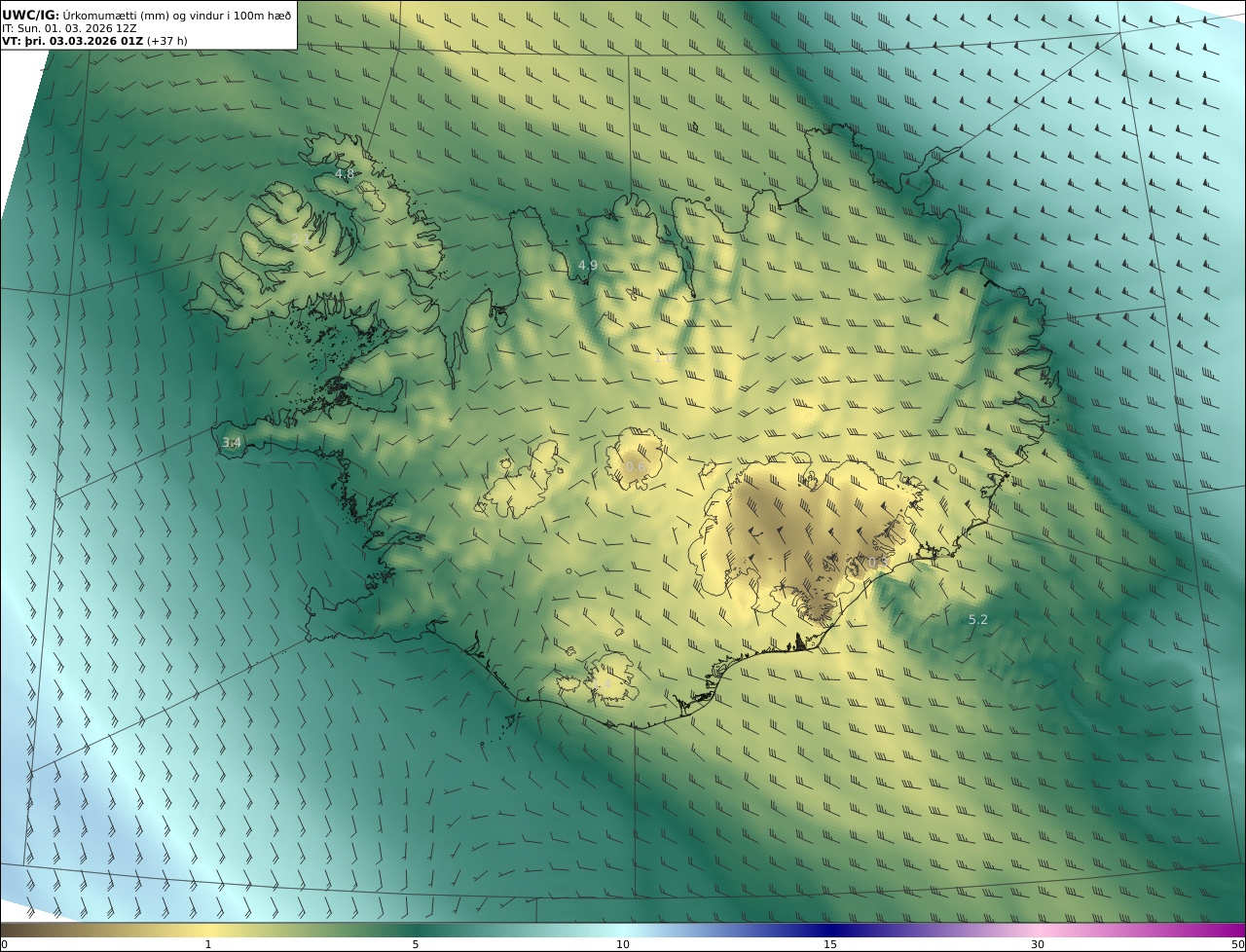Click the 0.9 value near the southeast coast
Viewport: 1246px width, 952px height.
coord(878,563)
